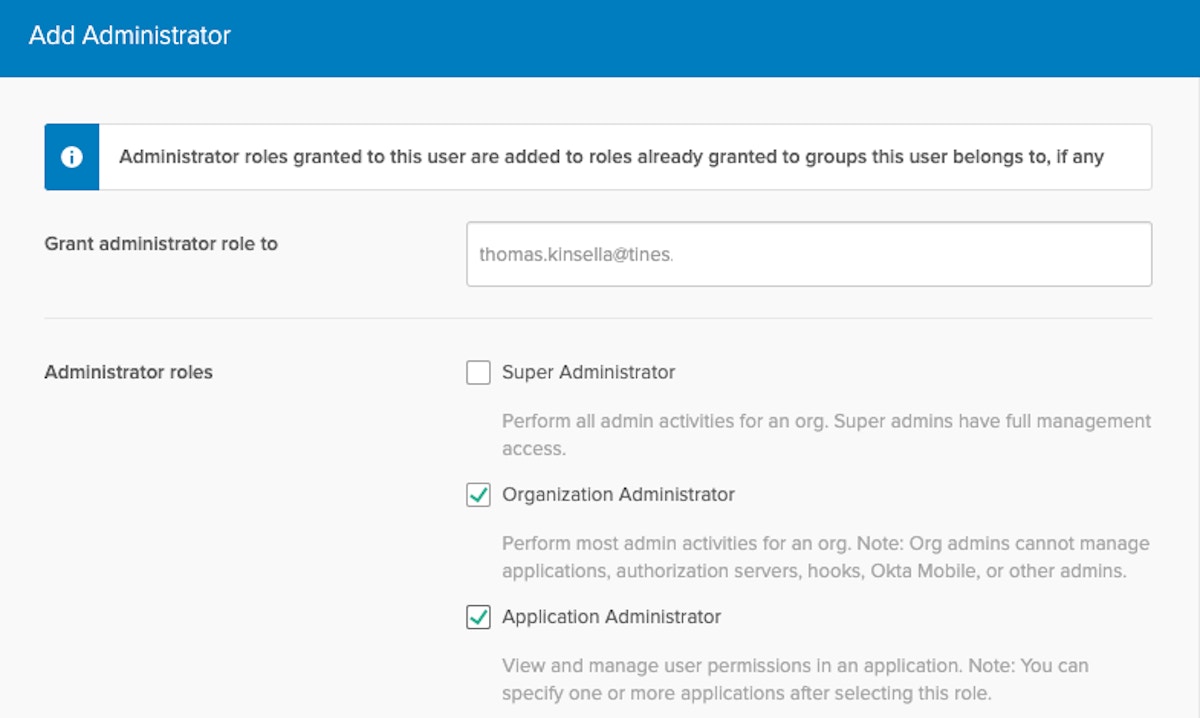The image size is (1200, 718).
Task: Click the empty box beside Super Administrator
Action: [x=478, y=373]
